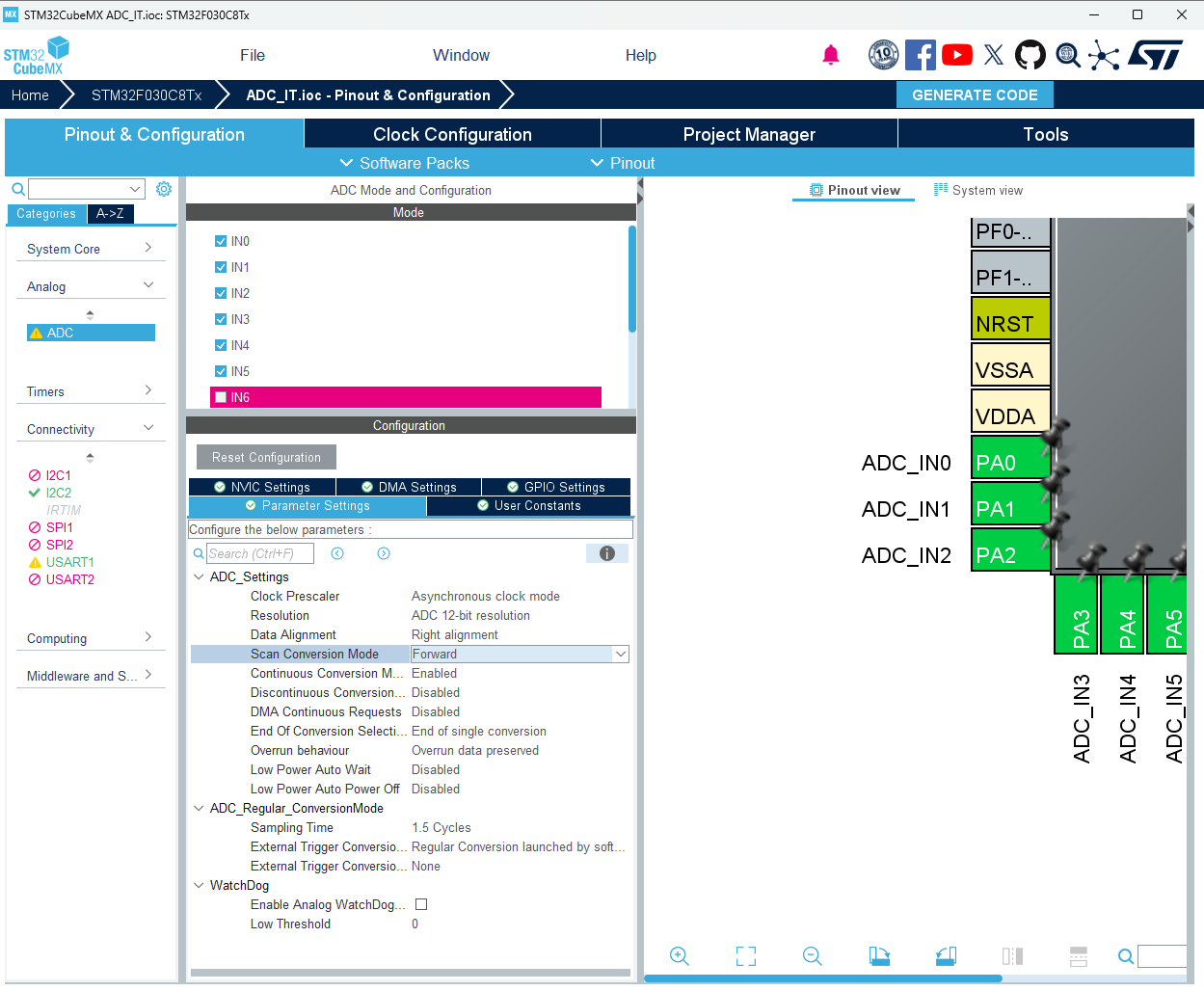Collapse the ADC_Regular_ConversionMode group

click(199, 808)
